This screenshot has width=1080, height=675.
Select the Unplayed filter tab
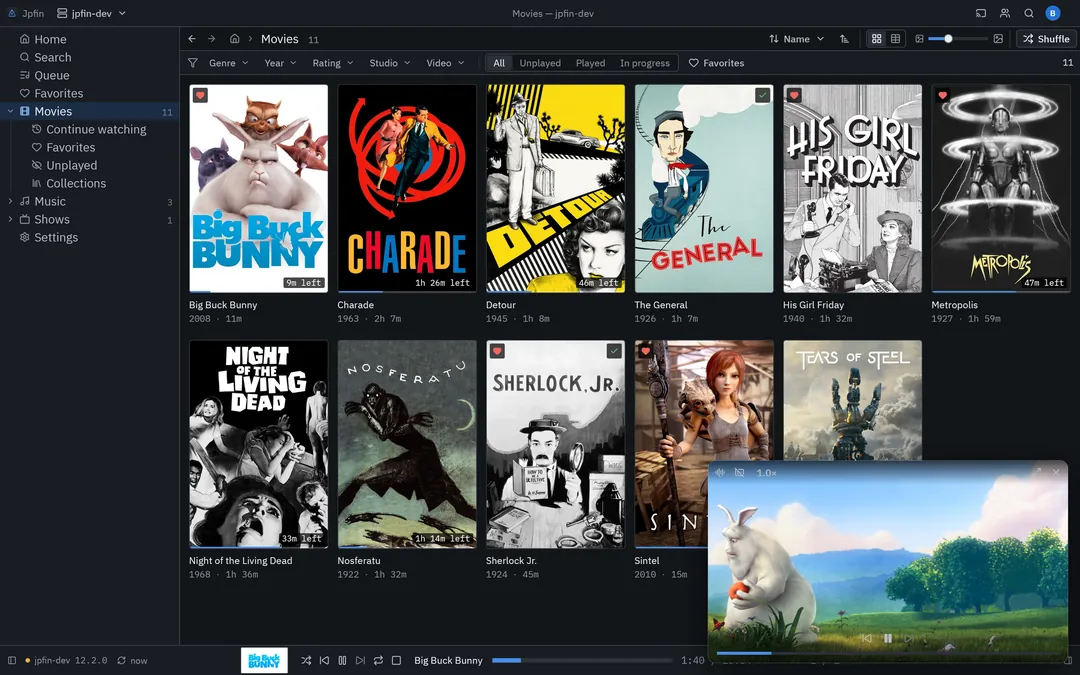(540, 63)
